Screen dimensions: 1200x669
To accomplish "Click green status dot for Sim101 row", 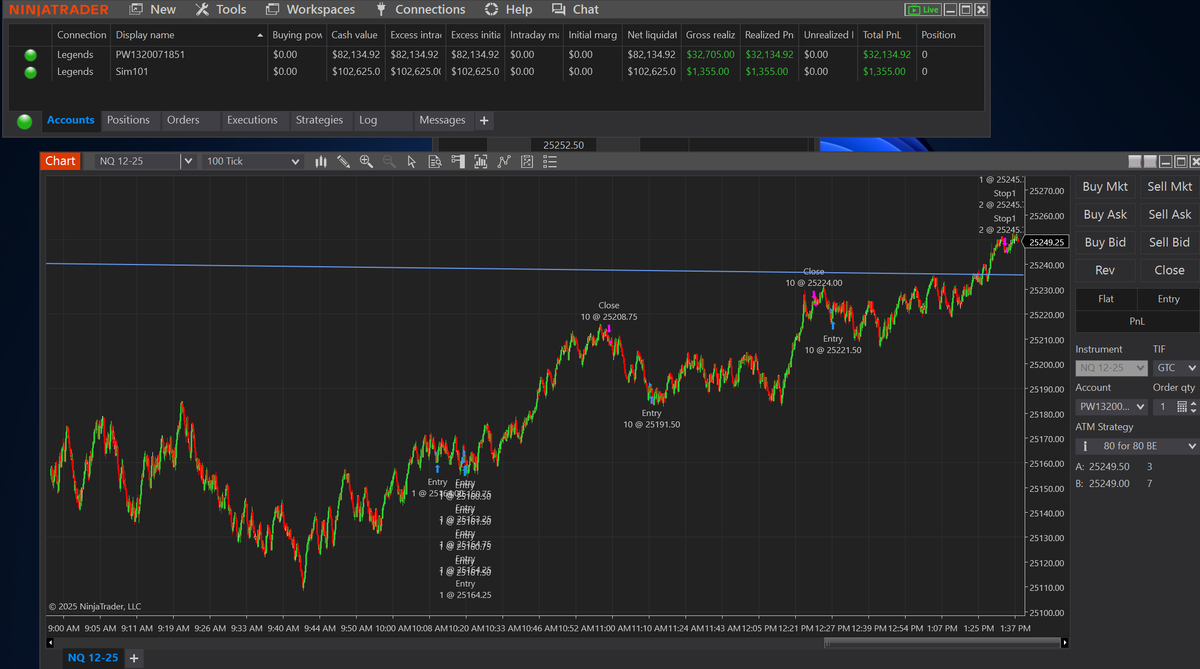I will pyautogui.click(x=30, y=72).
